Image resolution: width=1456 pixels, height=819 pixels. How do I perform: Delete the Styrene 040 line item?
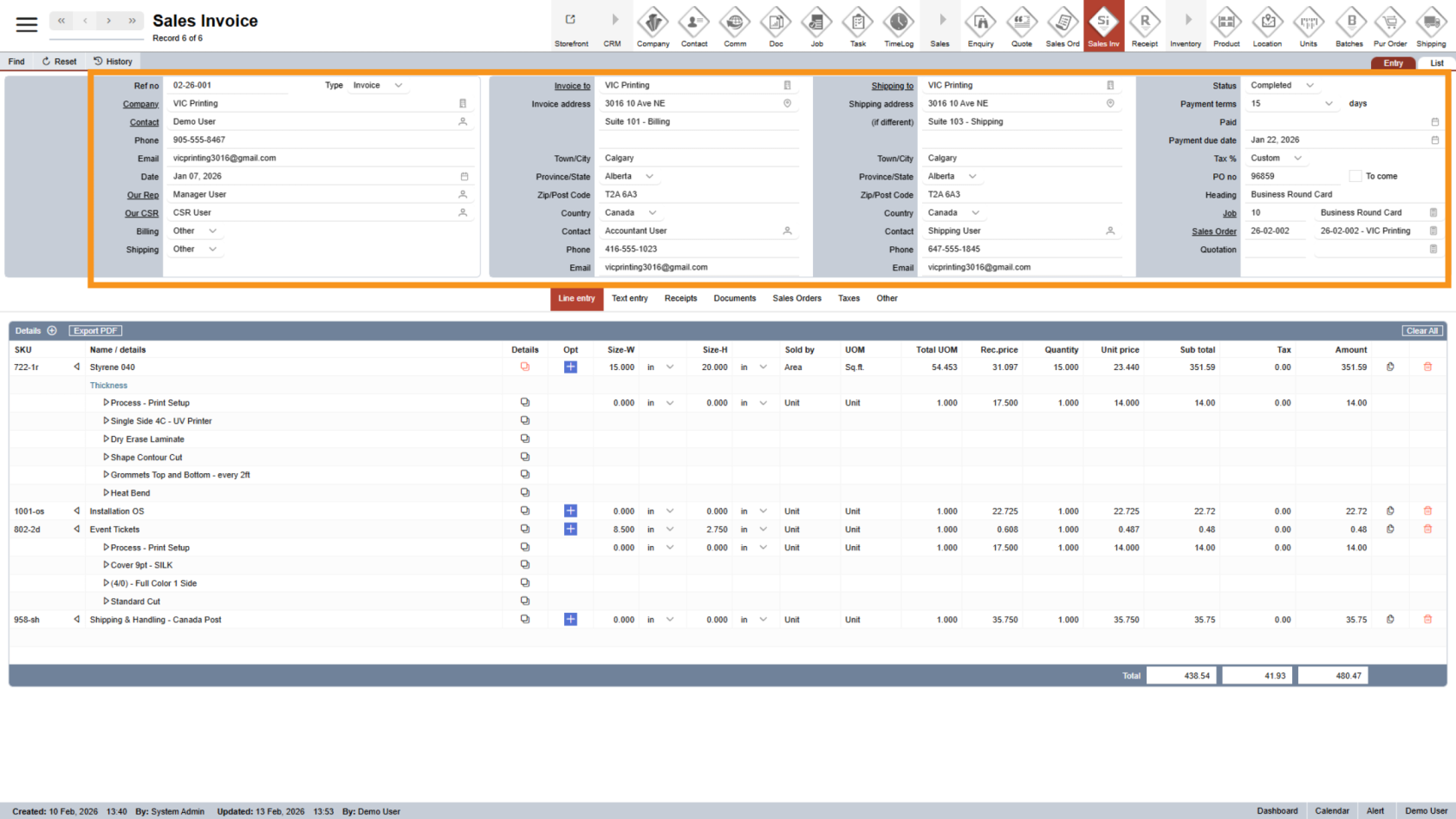(x=1427, y=367)
